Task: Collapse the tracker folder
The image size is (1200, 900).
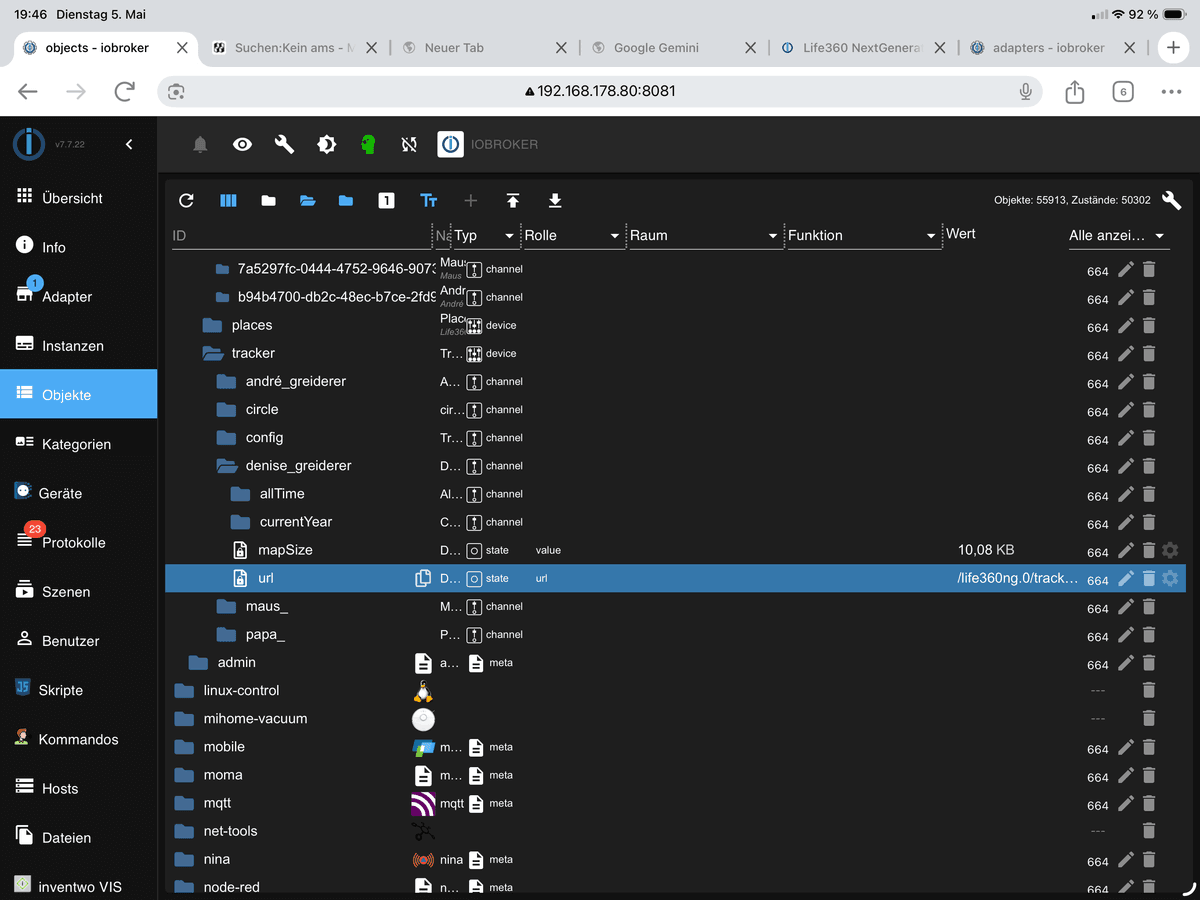Action: (212, 353)
